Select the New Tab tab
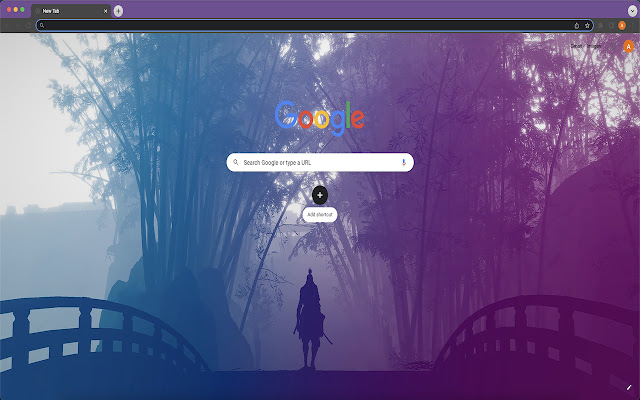The height and width of the screenshot is (400, 640). pyautogui.click(x=71, y=11)
